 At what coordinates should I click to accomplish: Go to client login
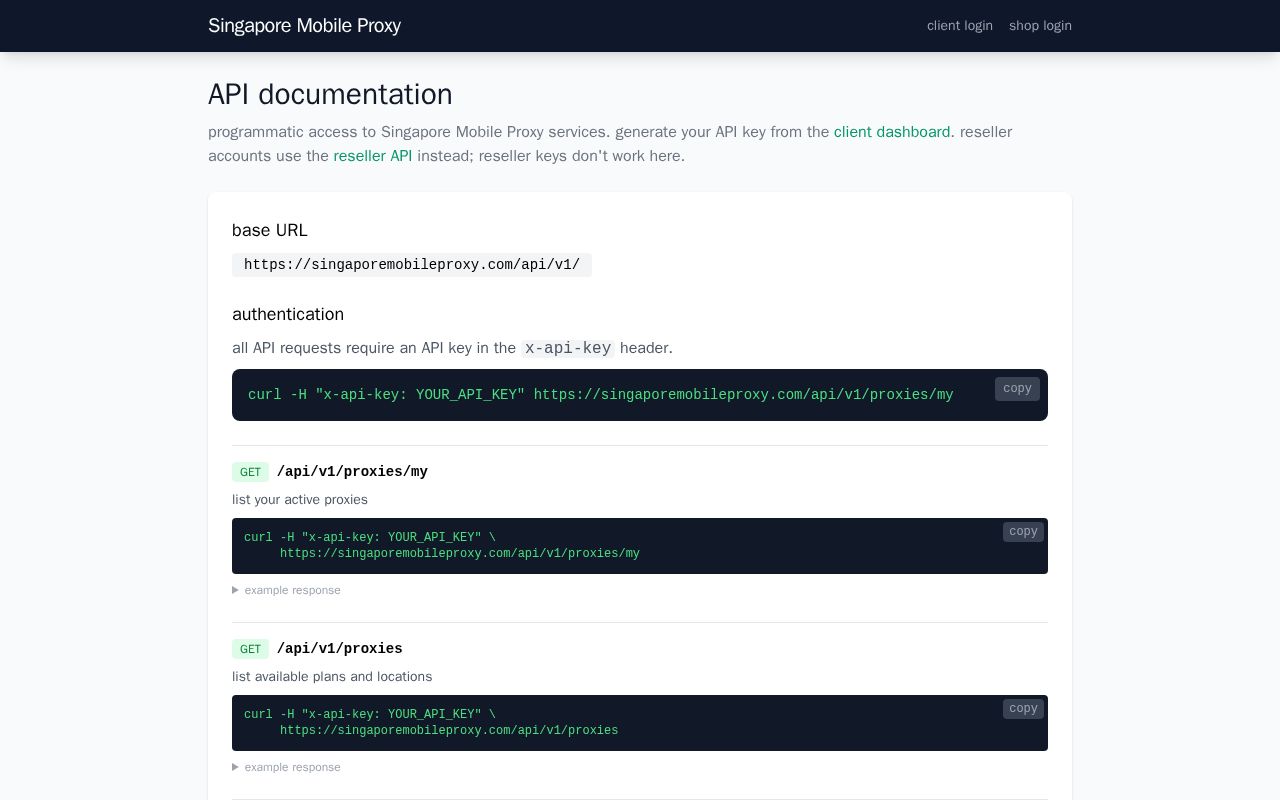960,26
